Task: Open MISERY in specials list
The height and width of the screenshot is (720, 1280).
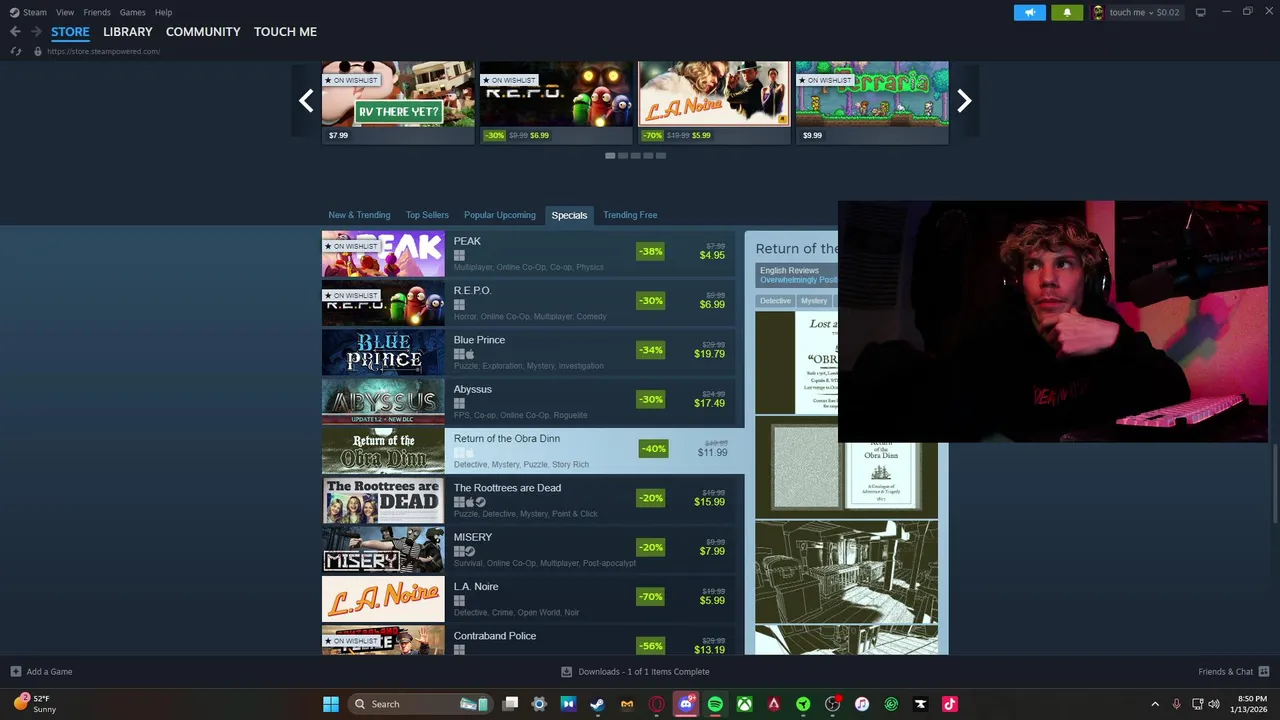Action: click(528, 550)
